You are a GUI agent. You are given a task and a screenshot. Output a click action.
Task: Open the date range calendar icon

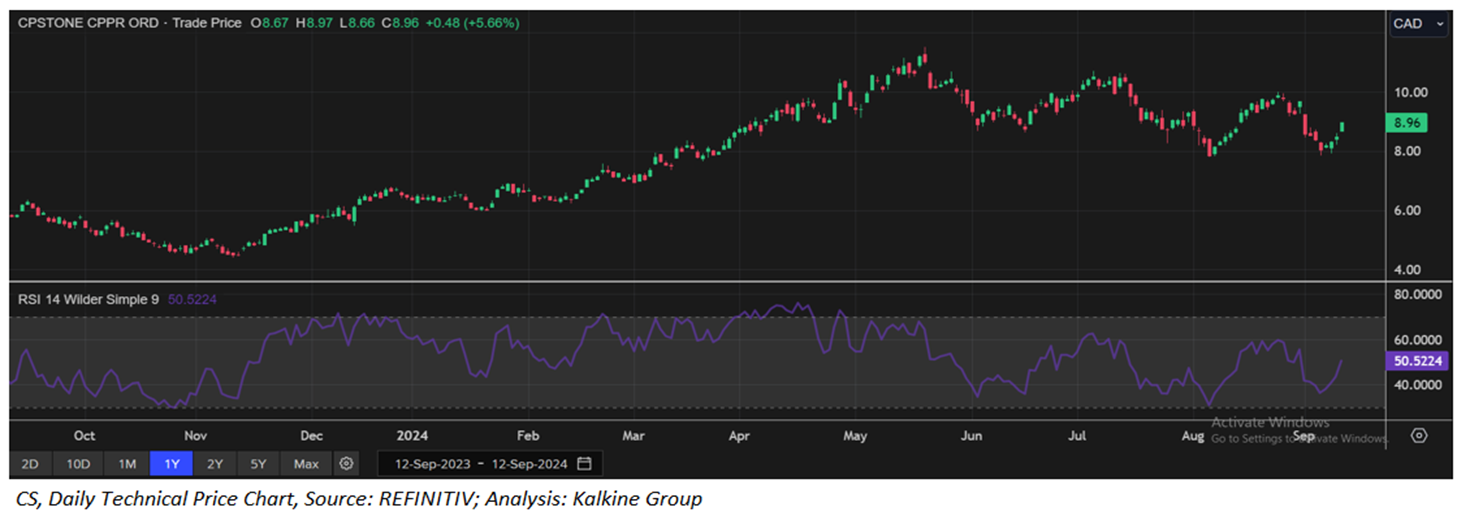[x=584, y=464]
